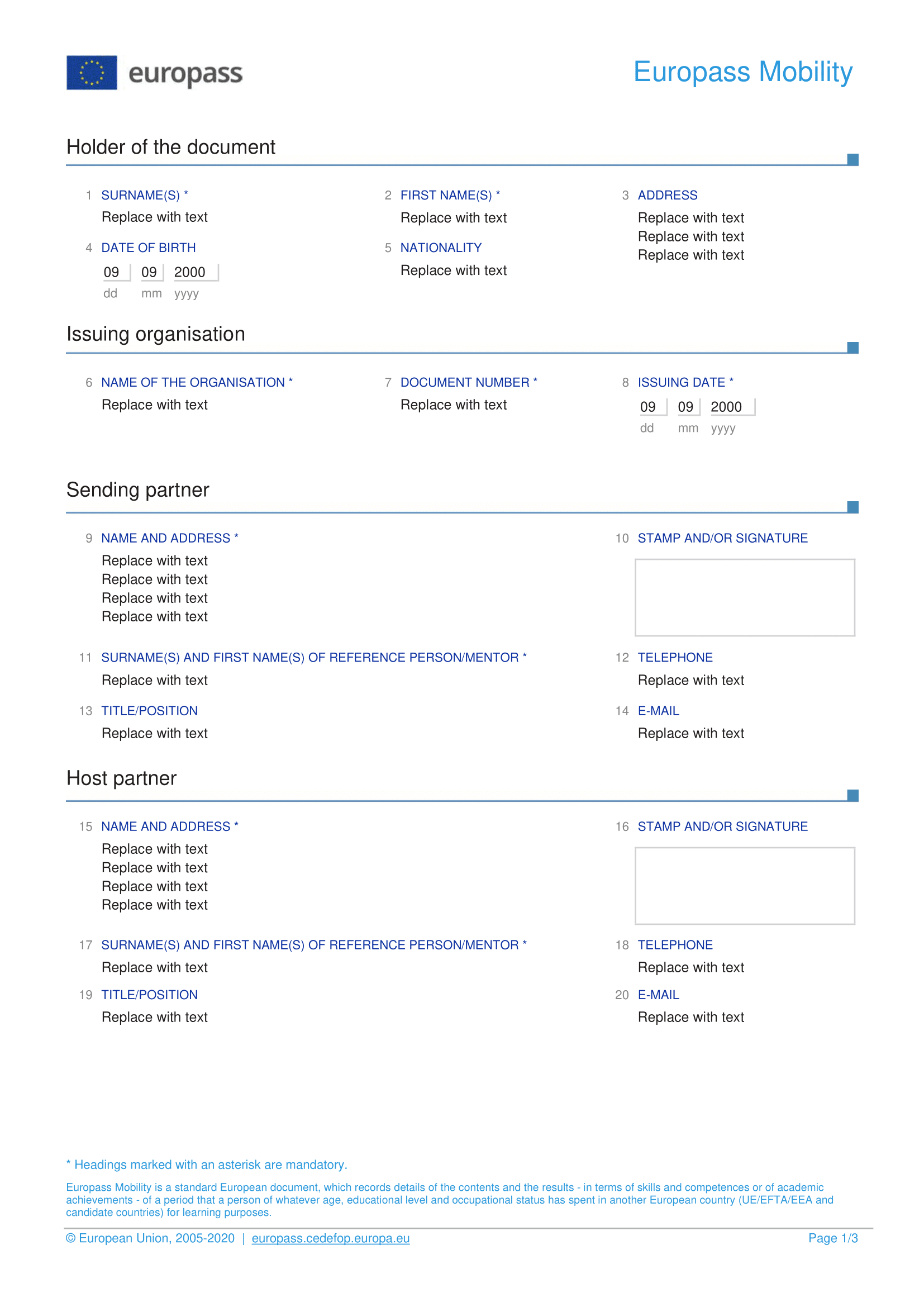
Task: Select the date of birth year field
Action: point(189,273)
